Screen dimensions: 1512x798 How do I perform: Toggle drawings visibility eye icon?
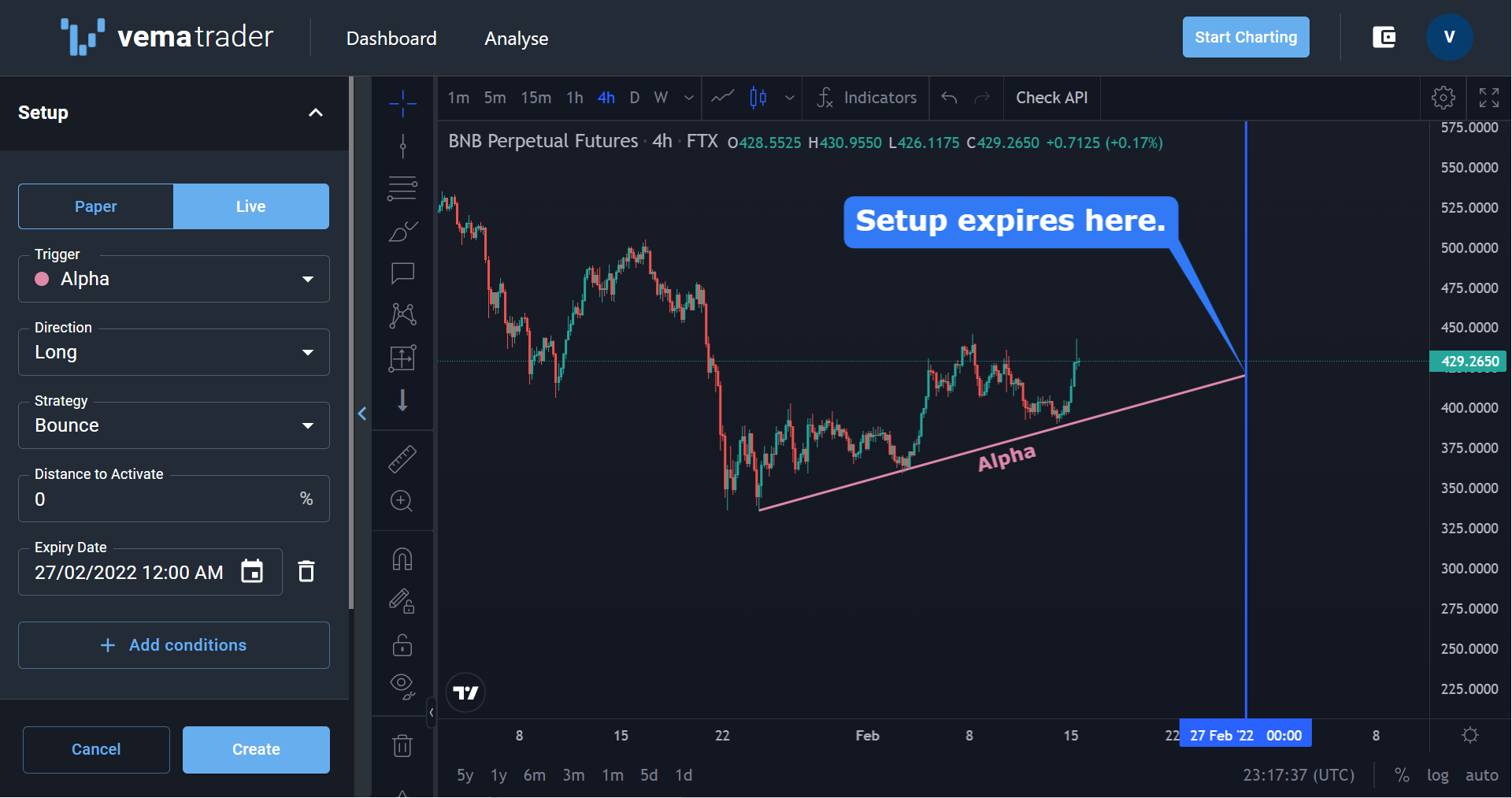tap(402, 687)
